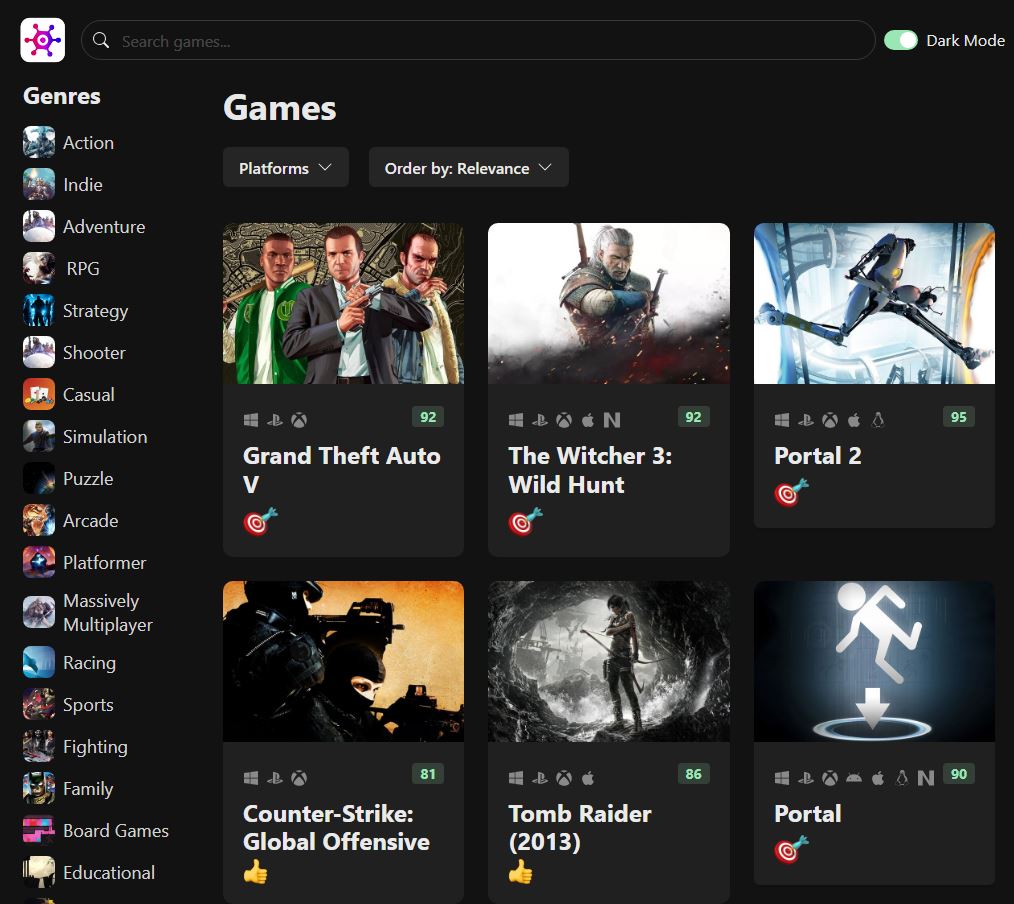Select the Racing genre icon
This screenshot has height=904, width=1014.
pos(39,662)
